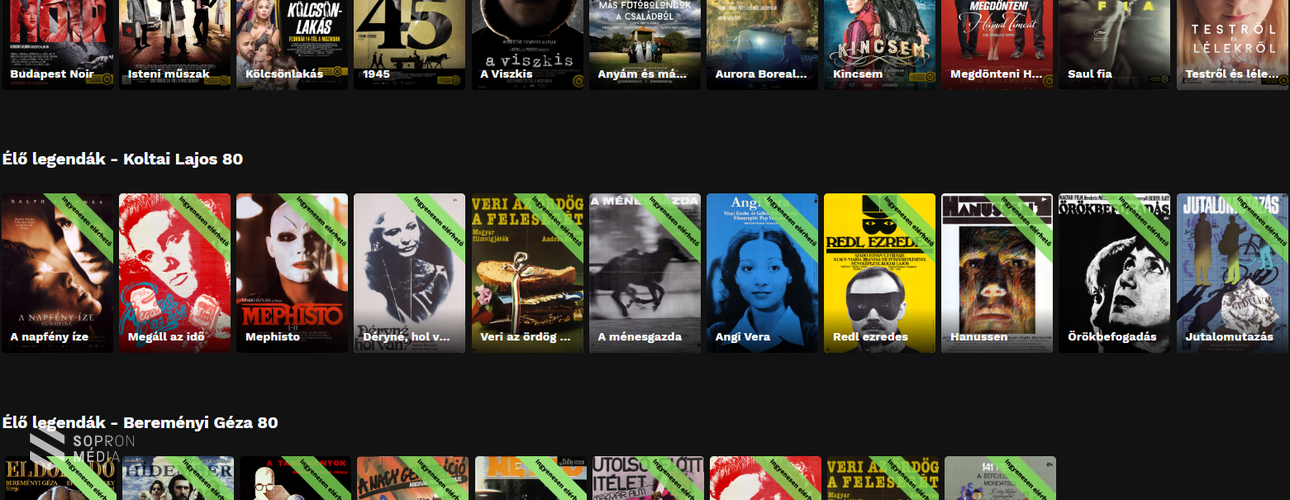Choose the Örökbefogadás movie poster
1290x500 pixels.
click(1114, 272)
